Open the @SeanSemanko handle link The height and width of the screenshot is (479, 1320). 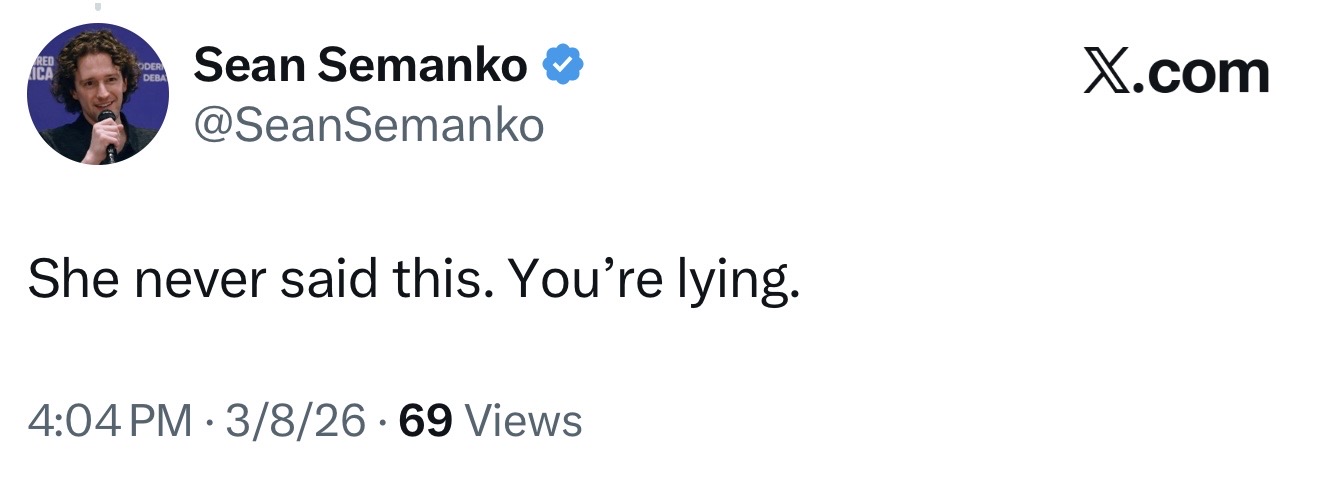pos(369,125)
